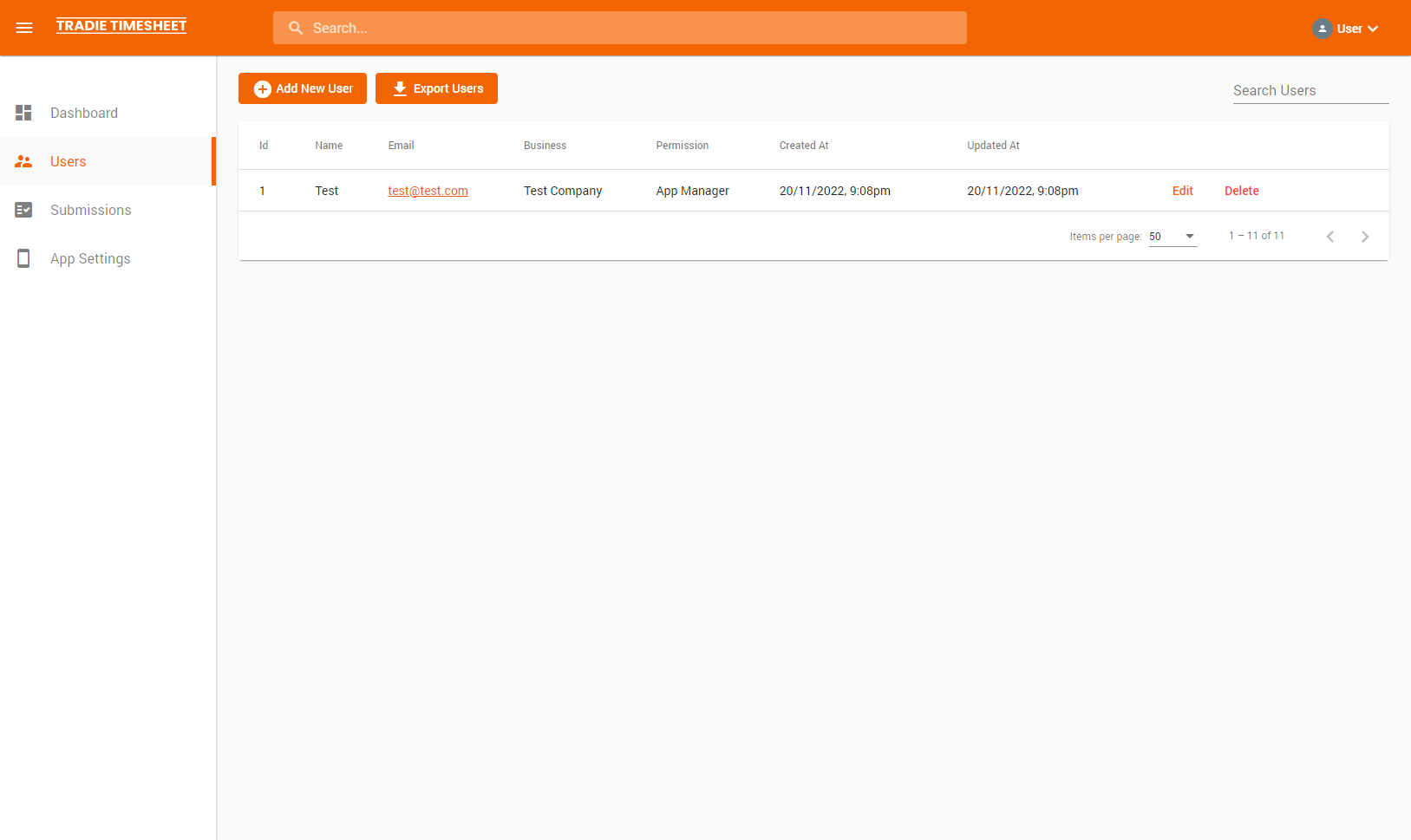The width and height of the screenshot is (1411, 840).
Task: Expand the User account dropdown chevron
Action: click(x=1373, y=29)
